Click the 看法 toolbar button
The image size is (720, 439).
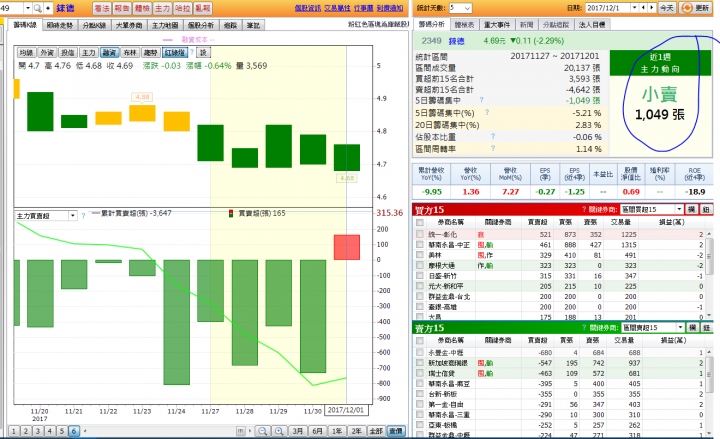pos(102,8)
